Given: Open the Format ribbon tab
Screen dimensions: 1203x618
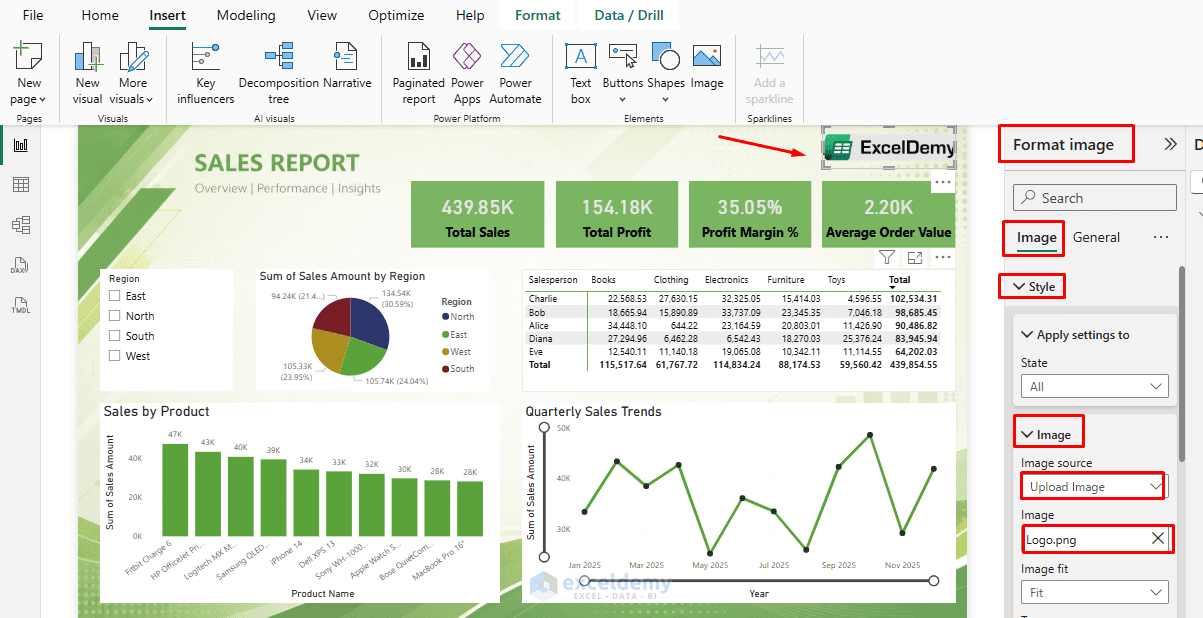Looking at the screenshot, I should point(538,15).
